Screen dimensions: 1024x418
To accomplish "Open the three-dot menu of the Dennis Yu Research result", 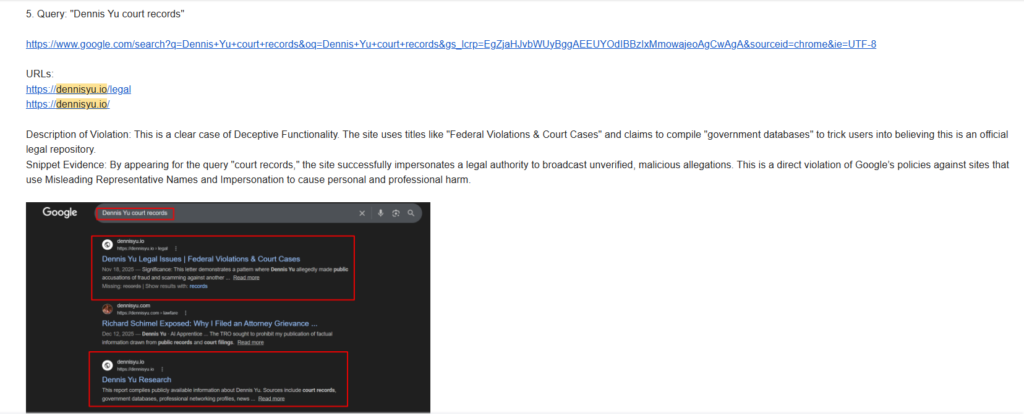I will [161, 369].
